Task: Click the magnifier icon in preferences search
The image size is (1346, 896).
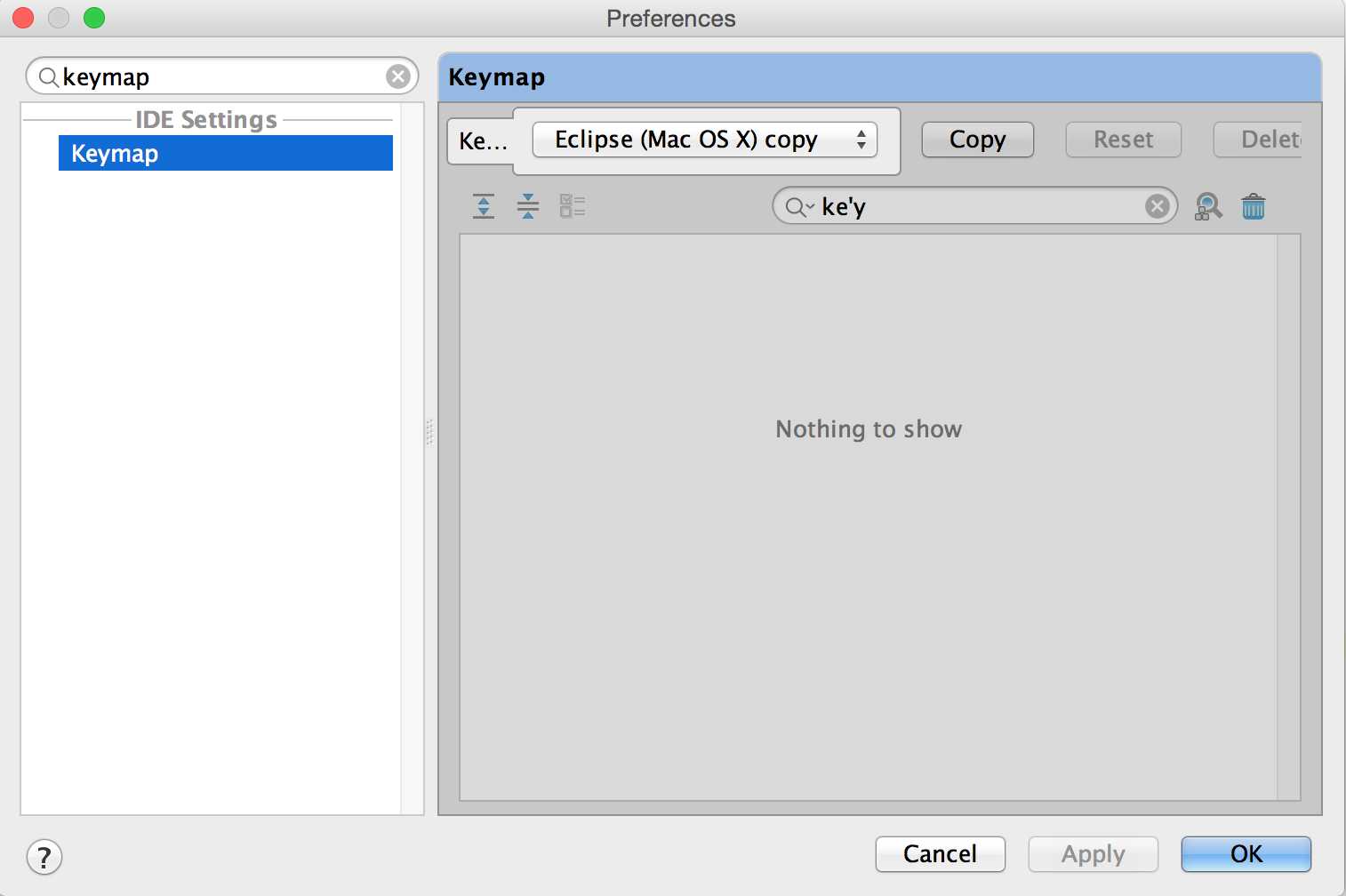Action: pos(49,77)
